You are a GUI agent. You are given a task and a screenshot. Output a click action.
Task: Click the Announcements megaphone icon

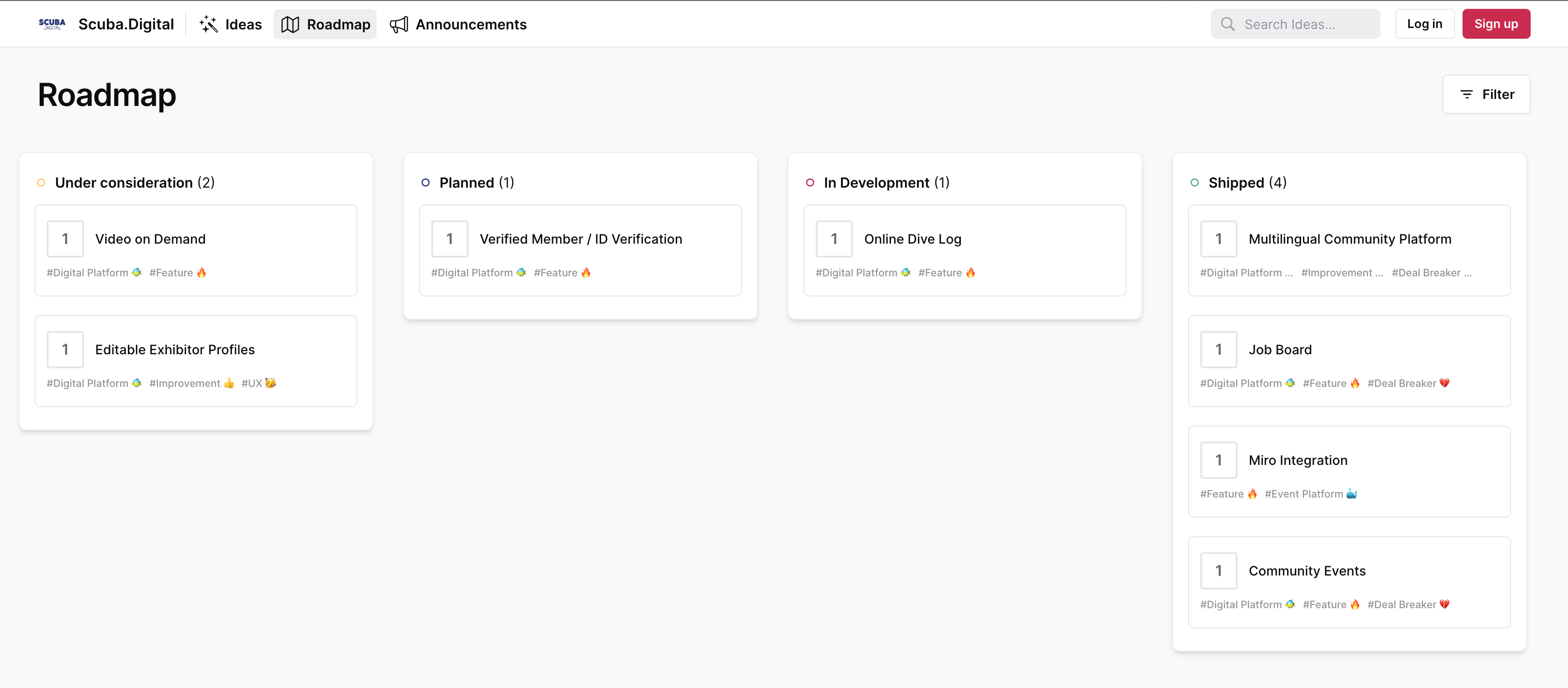[x=399, y=24]
